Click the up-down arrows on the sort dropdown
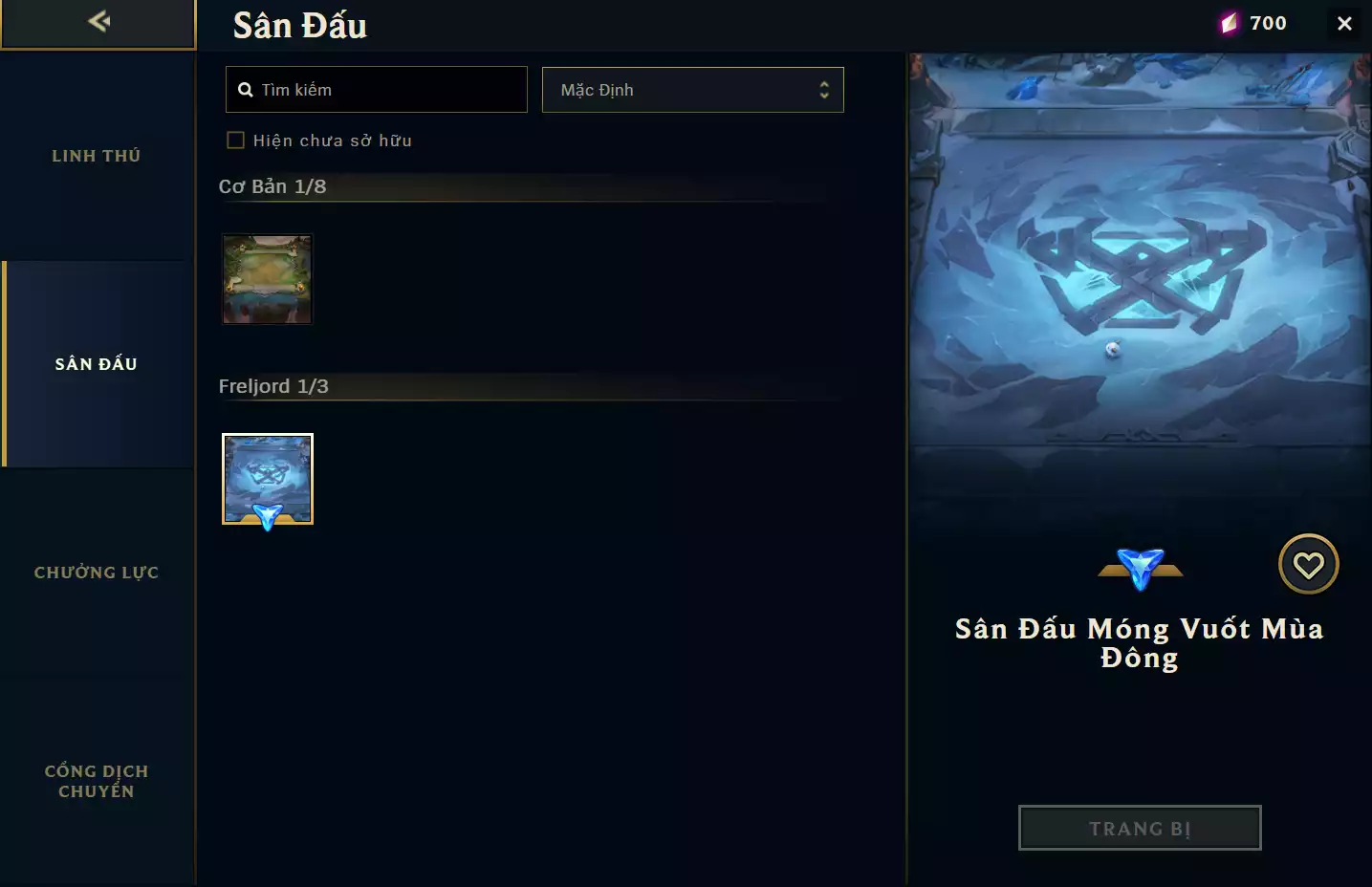The image size is (1372, 887). [824, 90]
